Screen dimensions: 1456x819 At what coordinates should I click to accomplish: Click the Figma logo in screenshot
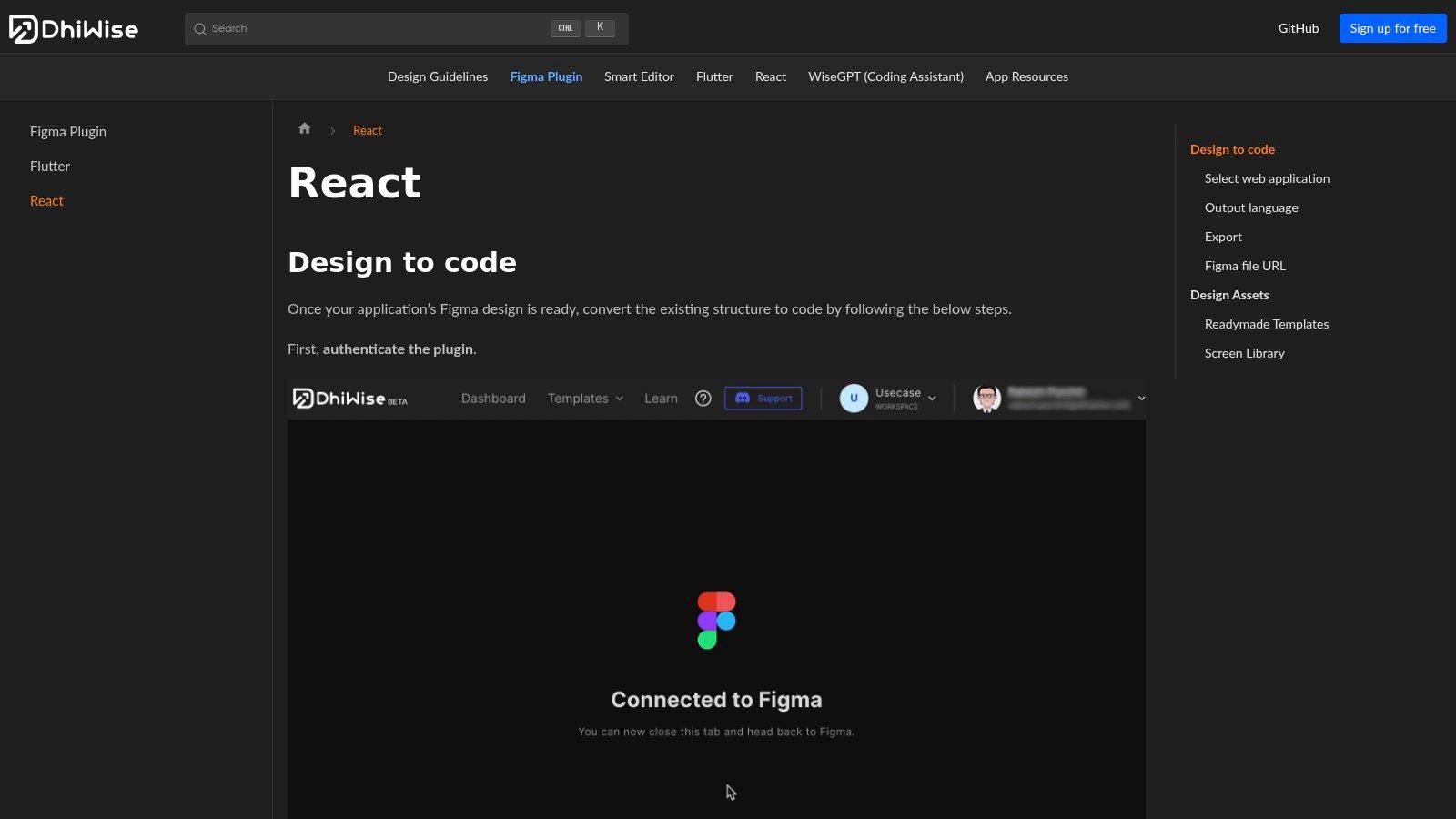[x=717, y=621]
